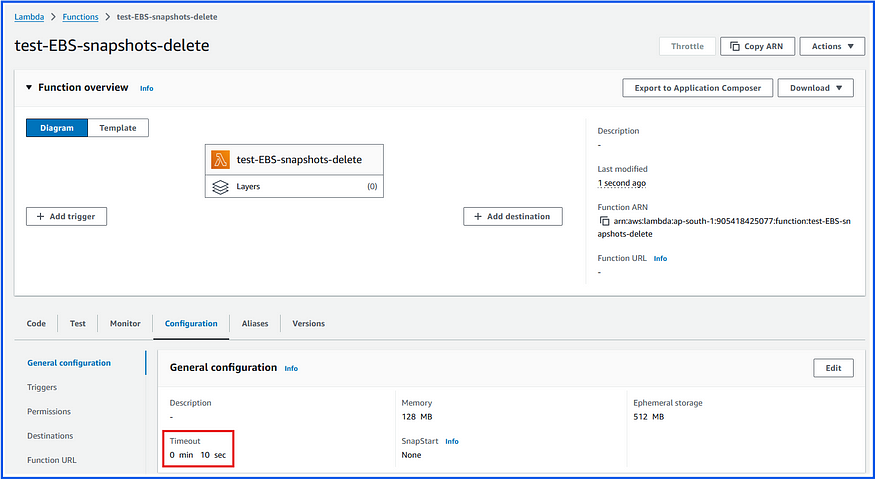The image size is (875, 479).
Task: Go to Lambda breadcrumb link
Action: pyautogui.click(x=29, y=17)
